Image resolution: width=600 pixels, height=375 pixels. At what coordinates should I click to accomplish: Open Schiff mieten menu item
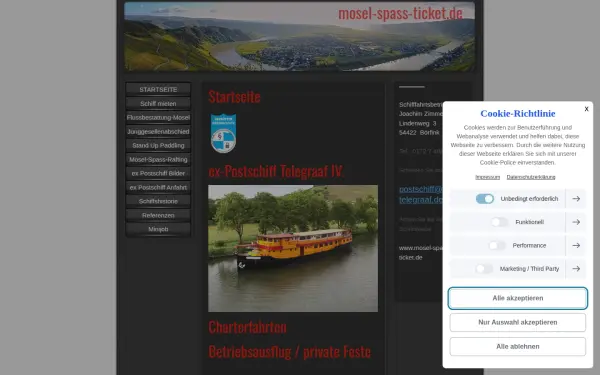coord(158,103)
